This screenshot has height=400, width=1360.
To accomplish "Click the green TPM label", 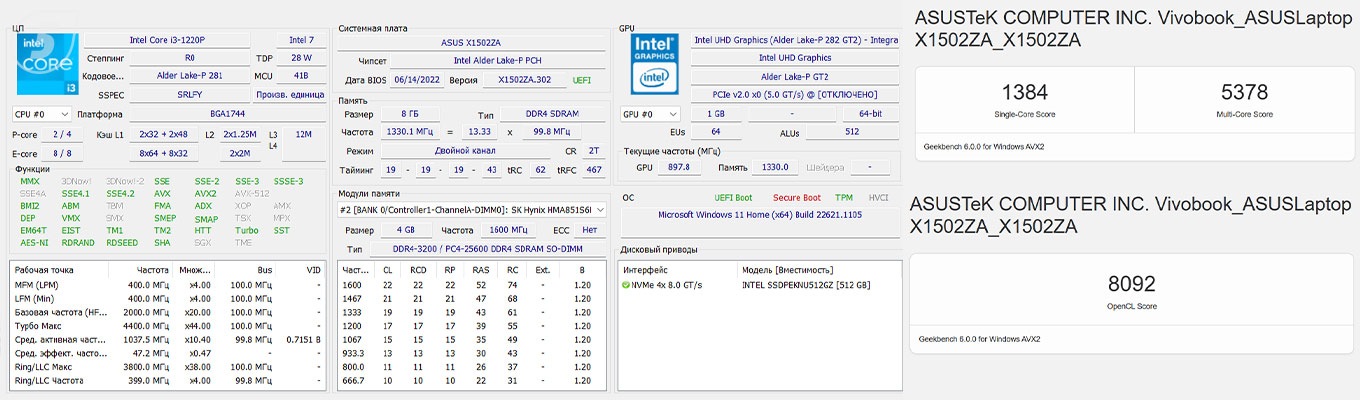I will coord(844,198).
